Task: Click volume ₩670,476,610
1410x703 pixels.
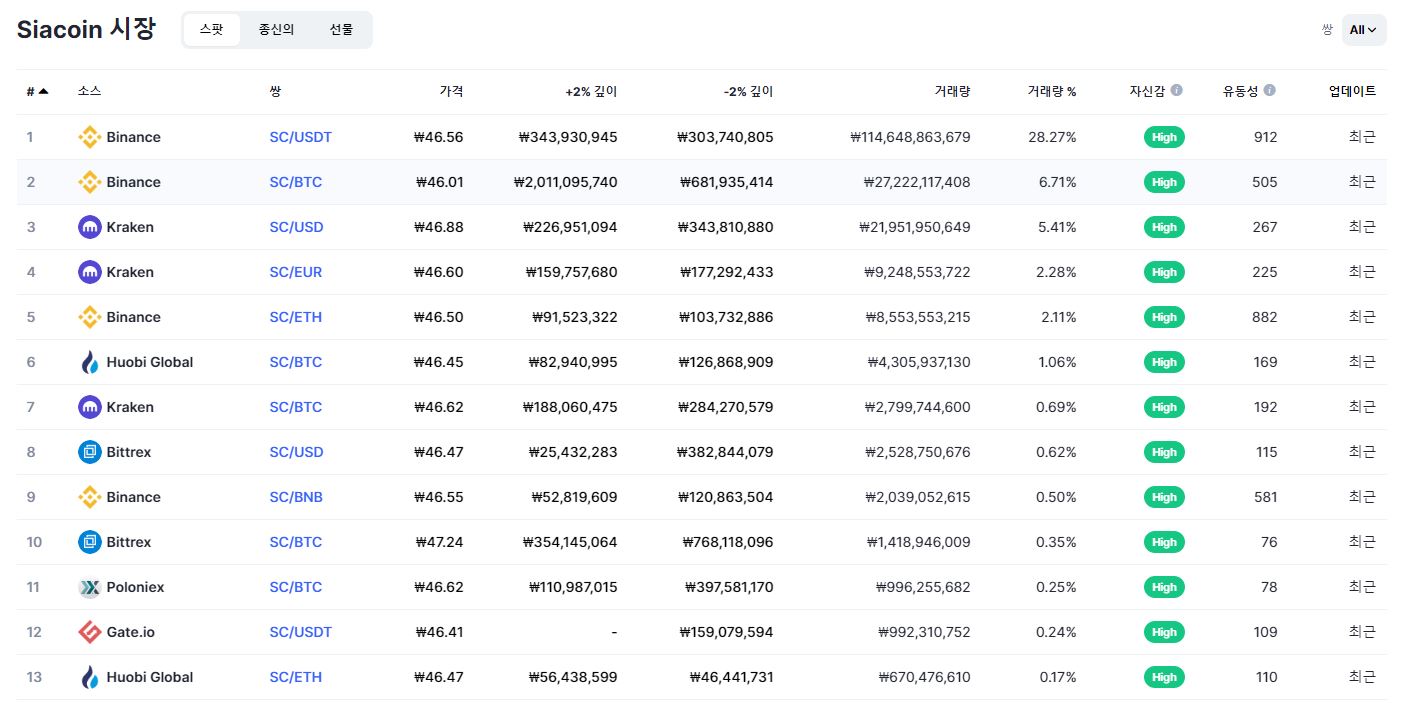Action: 924,677
